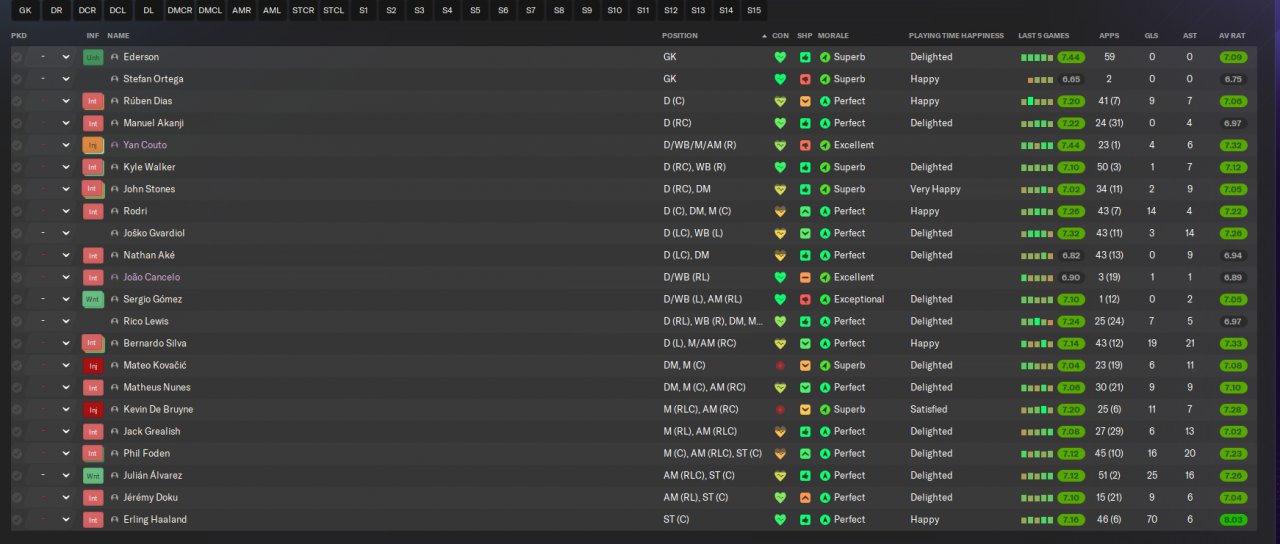Open Kevin De Bruyne's player name link
The image size is (1280, 544).
coord(158,409)
